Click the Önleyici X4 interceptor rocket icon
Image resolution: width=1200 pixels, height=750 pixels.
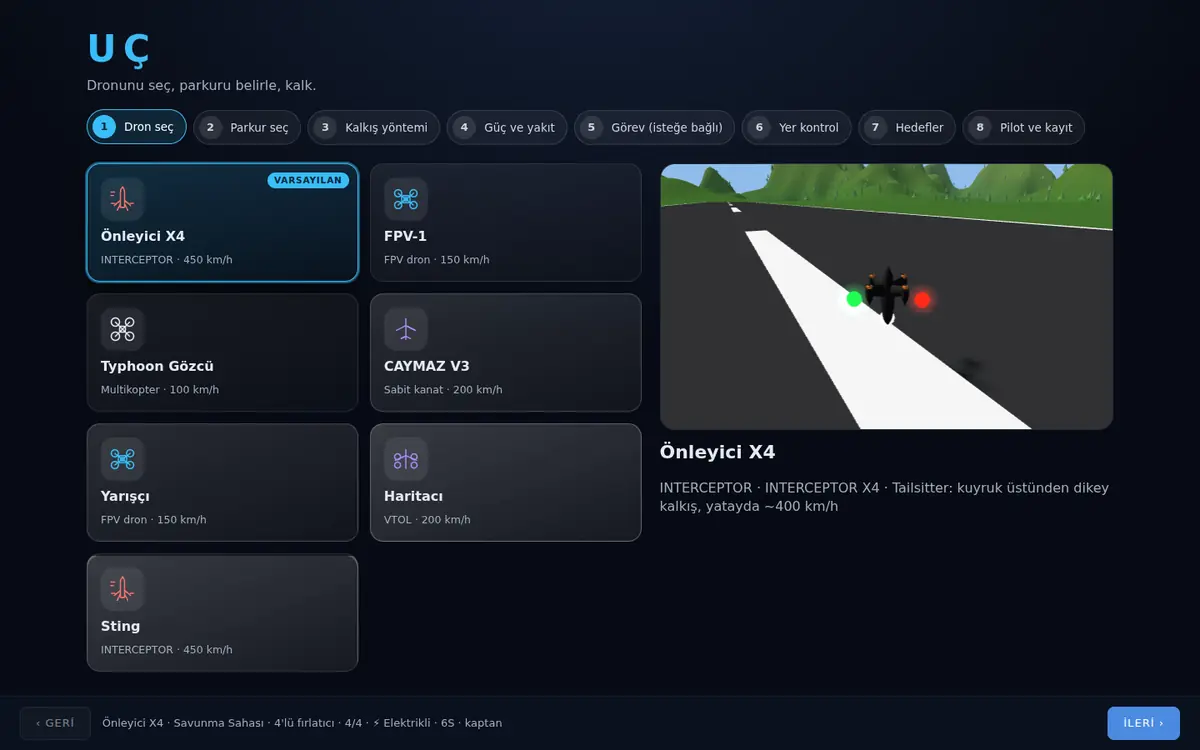[x=122, y=199]
